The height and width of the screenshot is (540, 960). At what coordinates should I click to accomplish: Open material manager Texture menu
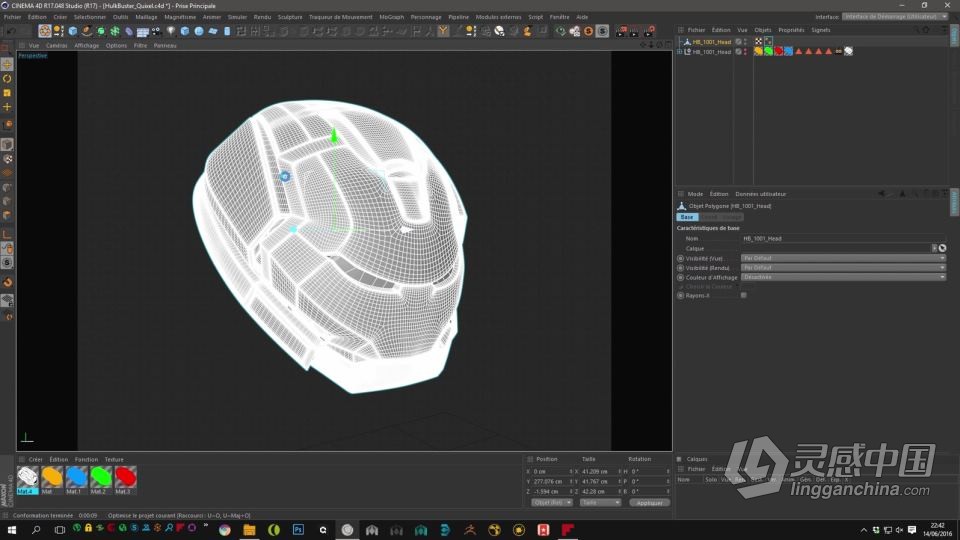click(114, 459)
